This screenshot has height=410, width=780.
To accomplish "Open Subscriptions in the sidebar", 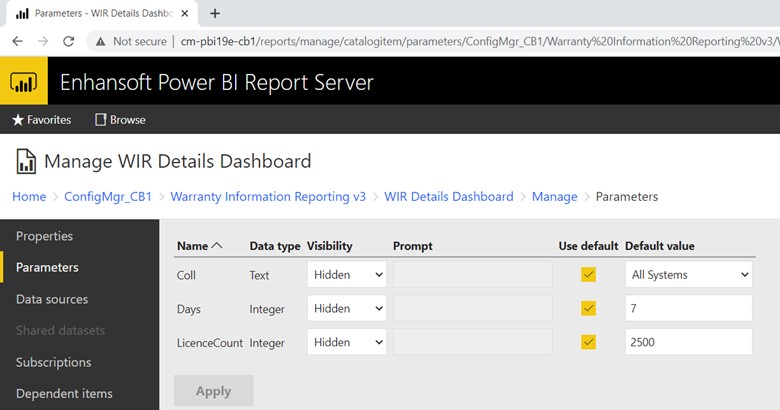I will tap(53, 362).
